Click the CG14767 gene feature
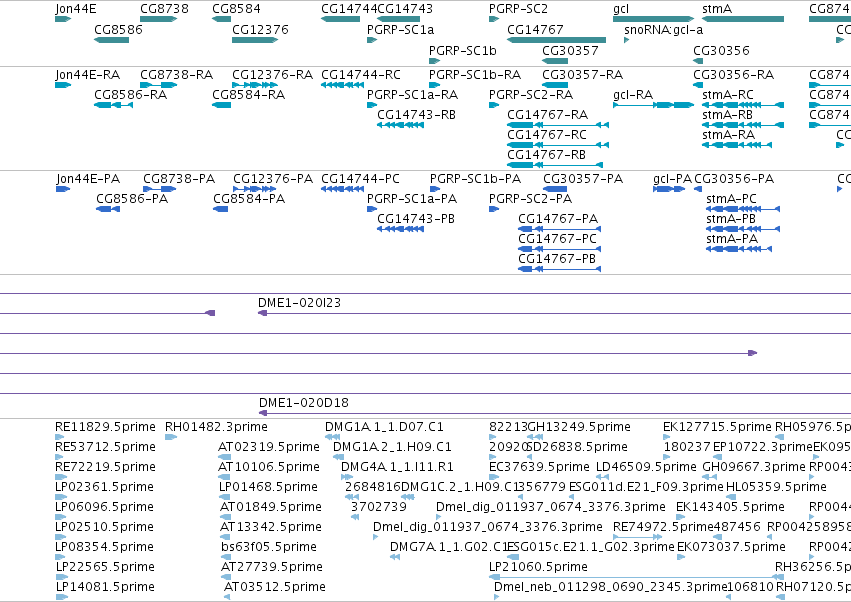Viewport: 851px width, 602px height. [556, 40]
